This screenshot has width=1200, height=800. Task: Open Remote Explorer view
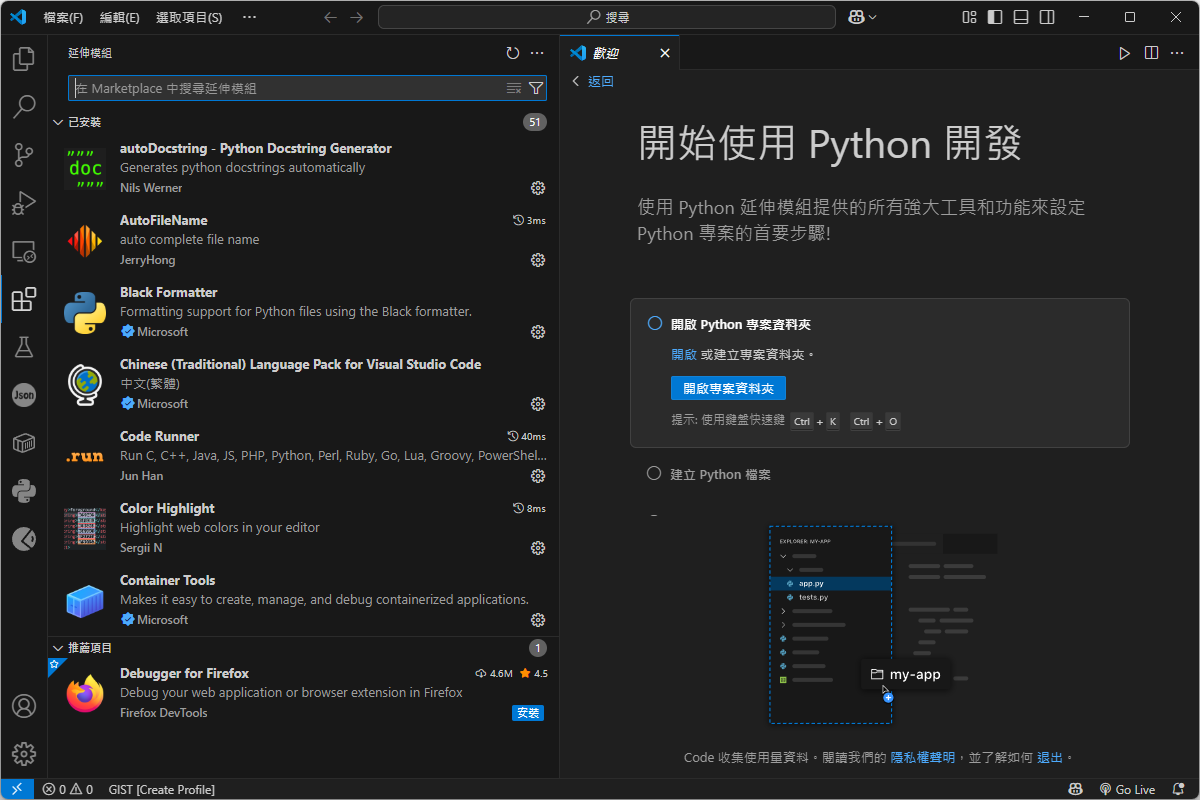(23, 251)
